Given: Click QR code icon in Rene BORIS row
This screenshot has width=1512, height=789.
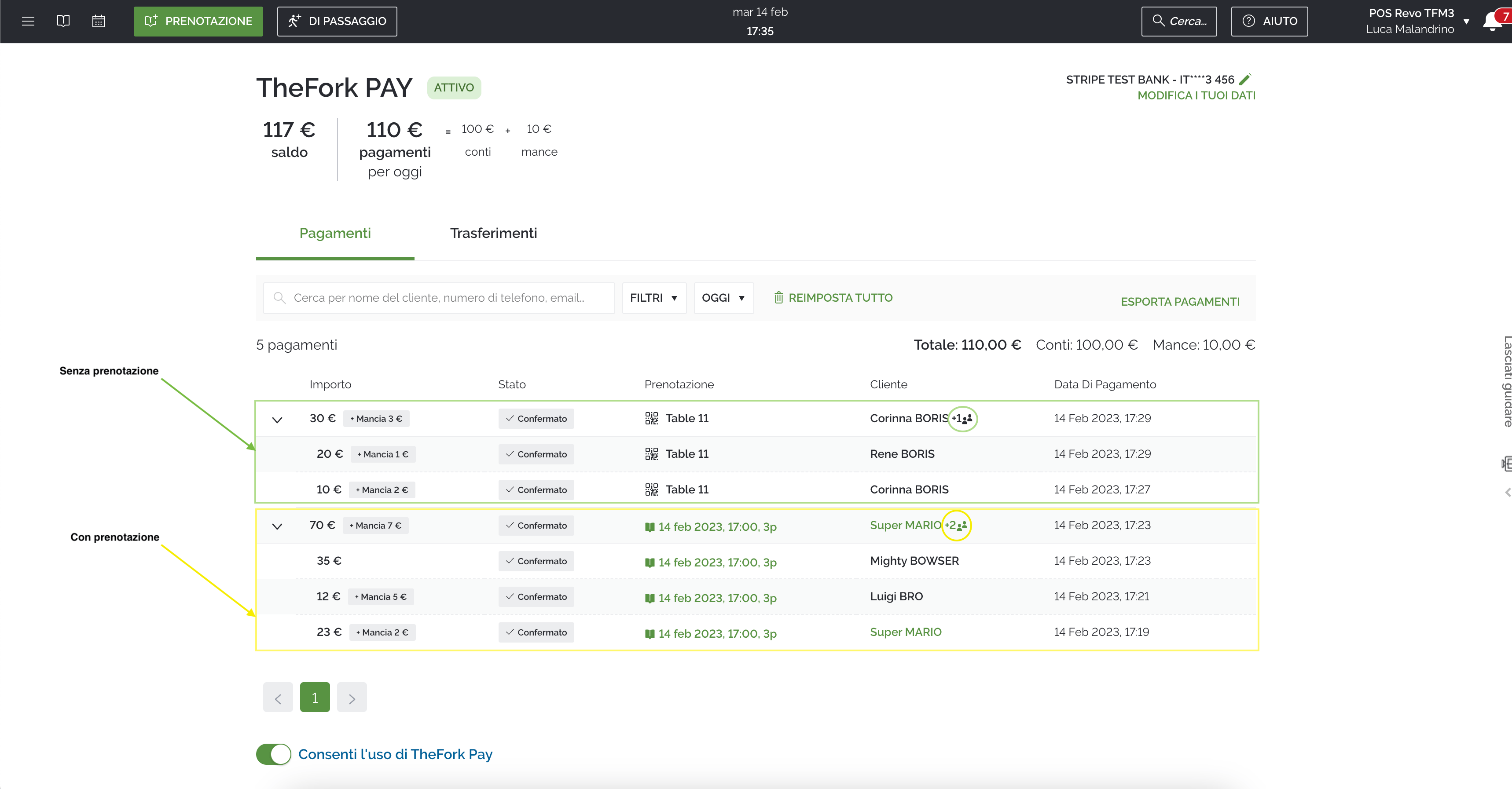Looking at the screenshot, I should tap(651, 453).
